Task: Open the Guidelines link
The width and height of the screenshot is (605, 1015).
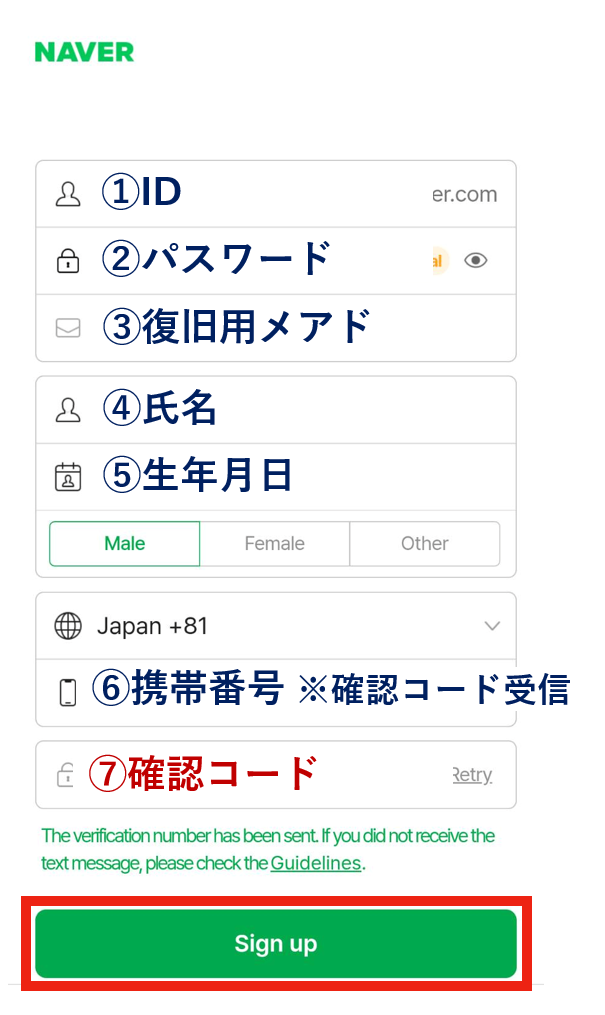Action: pos(315,863)
